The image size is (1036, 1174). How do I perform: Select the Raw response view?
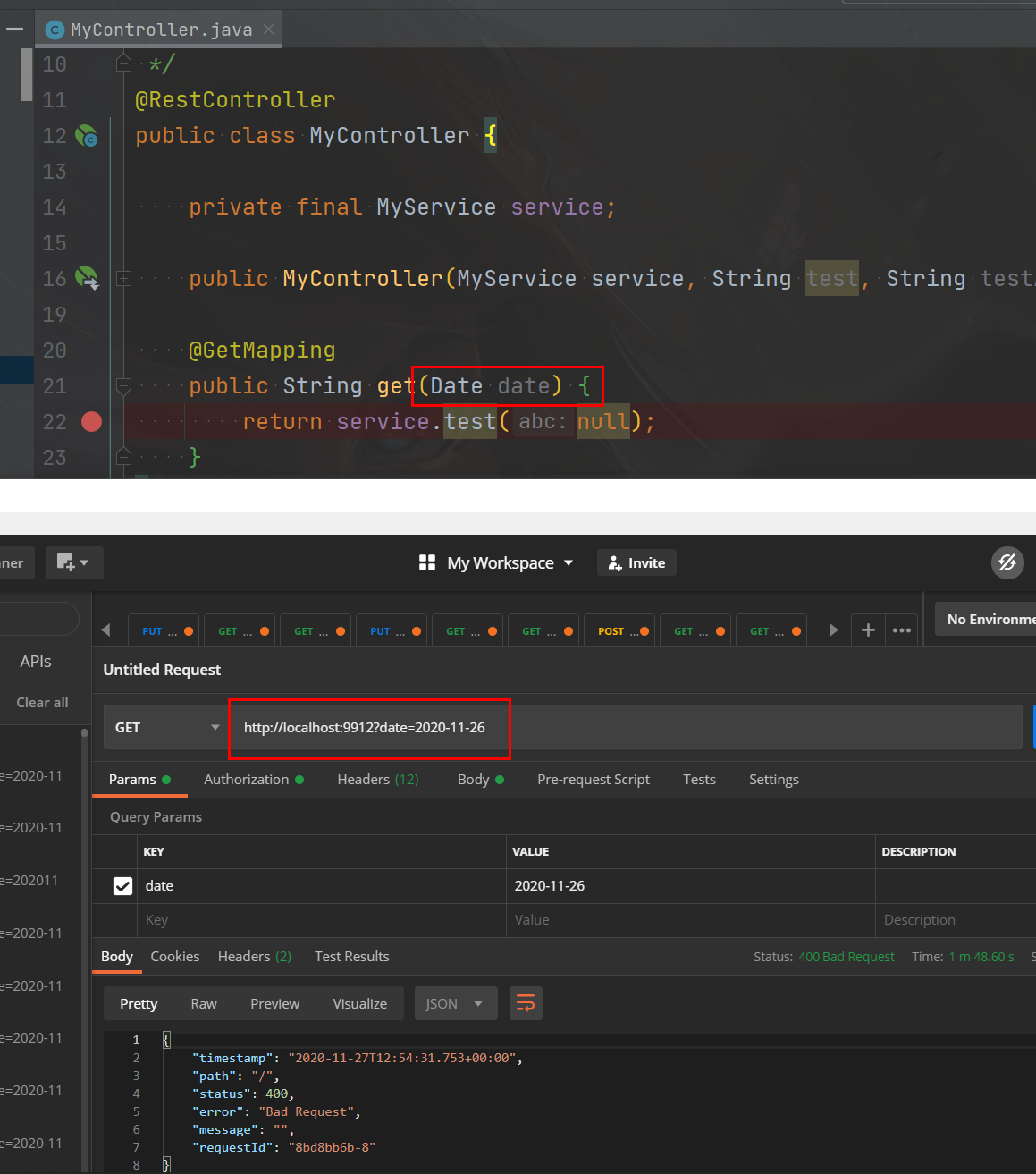[204, 1003]
